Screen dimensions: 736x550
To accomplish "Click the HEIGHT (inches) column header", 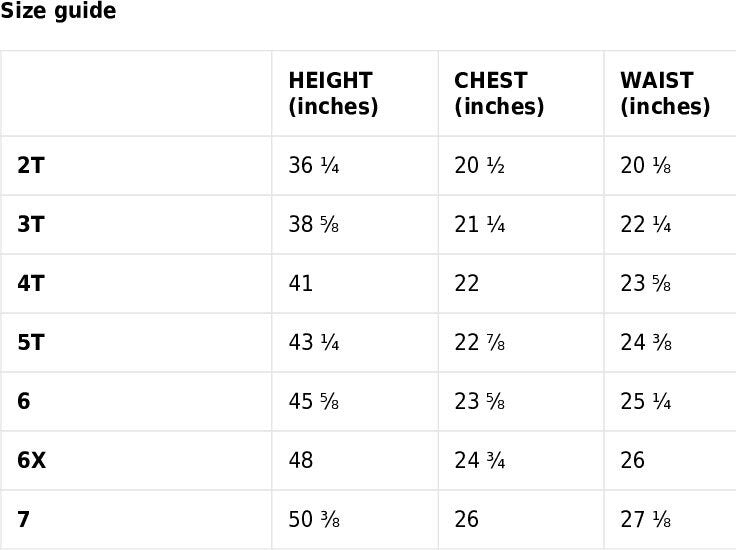I will 332,93.
